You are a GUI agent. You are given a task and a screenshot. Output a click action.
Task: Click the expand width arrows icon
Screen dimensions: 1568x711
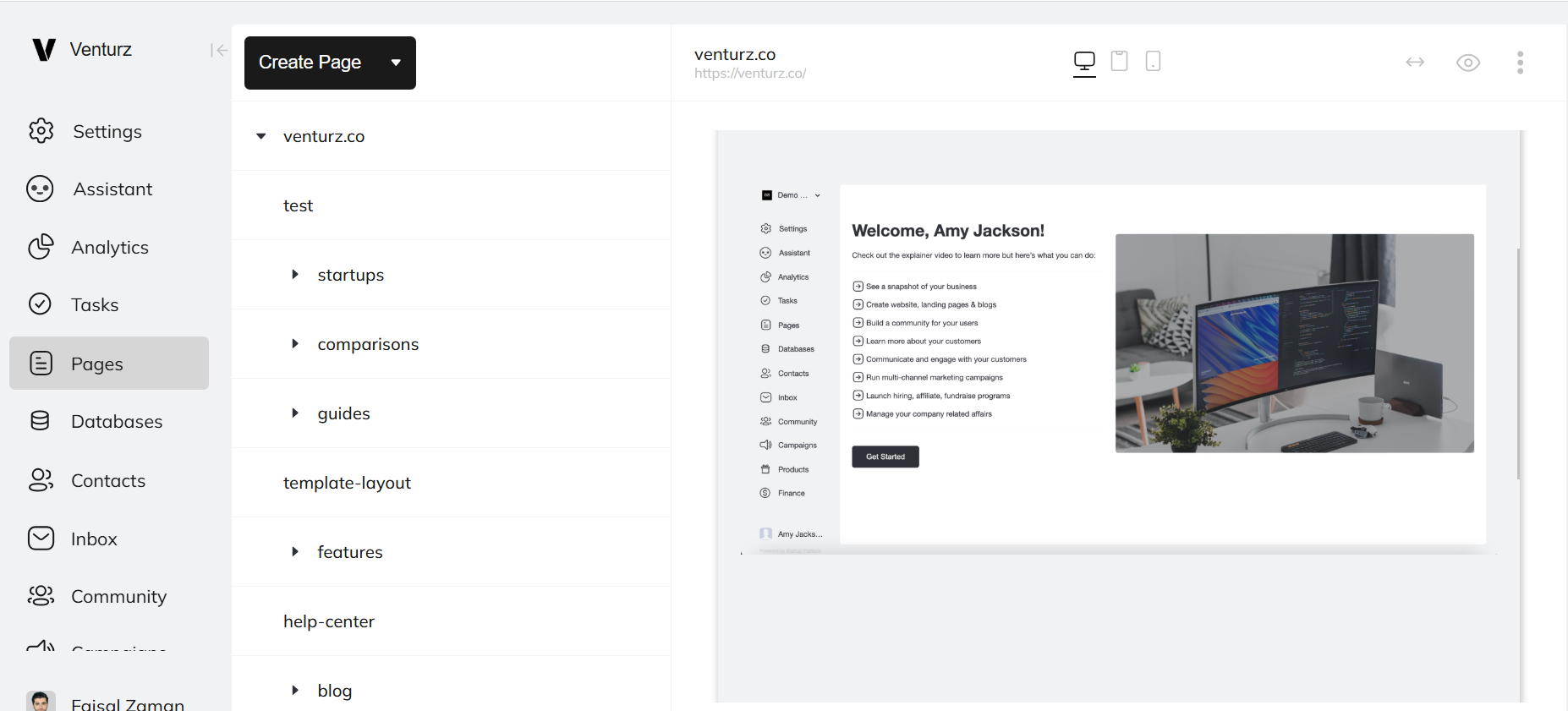(1415, 63)
